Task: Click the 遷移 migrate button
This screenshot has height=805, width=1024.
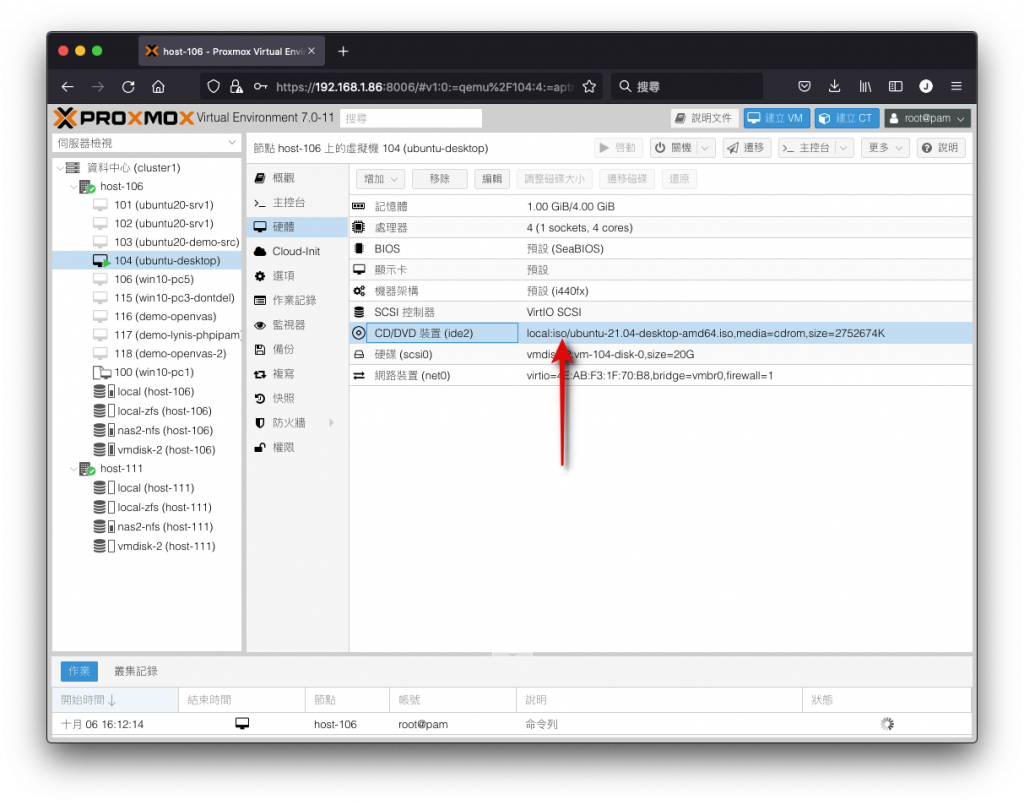Action: (746, 148)
